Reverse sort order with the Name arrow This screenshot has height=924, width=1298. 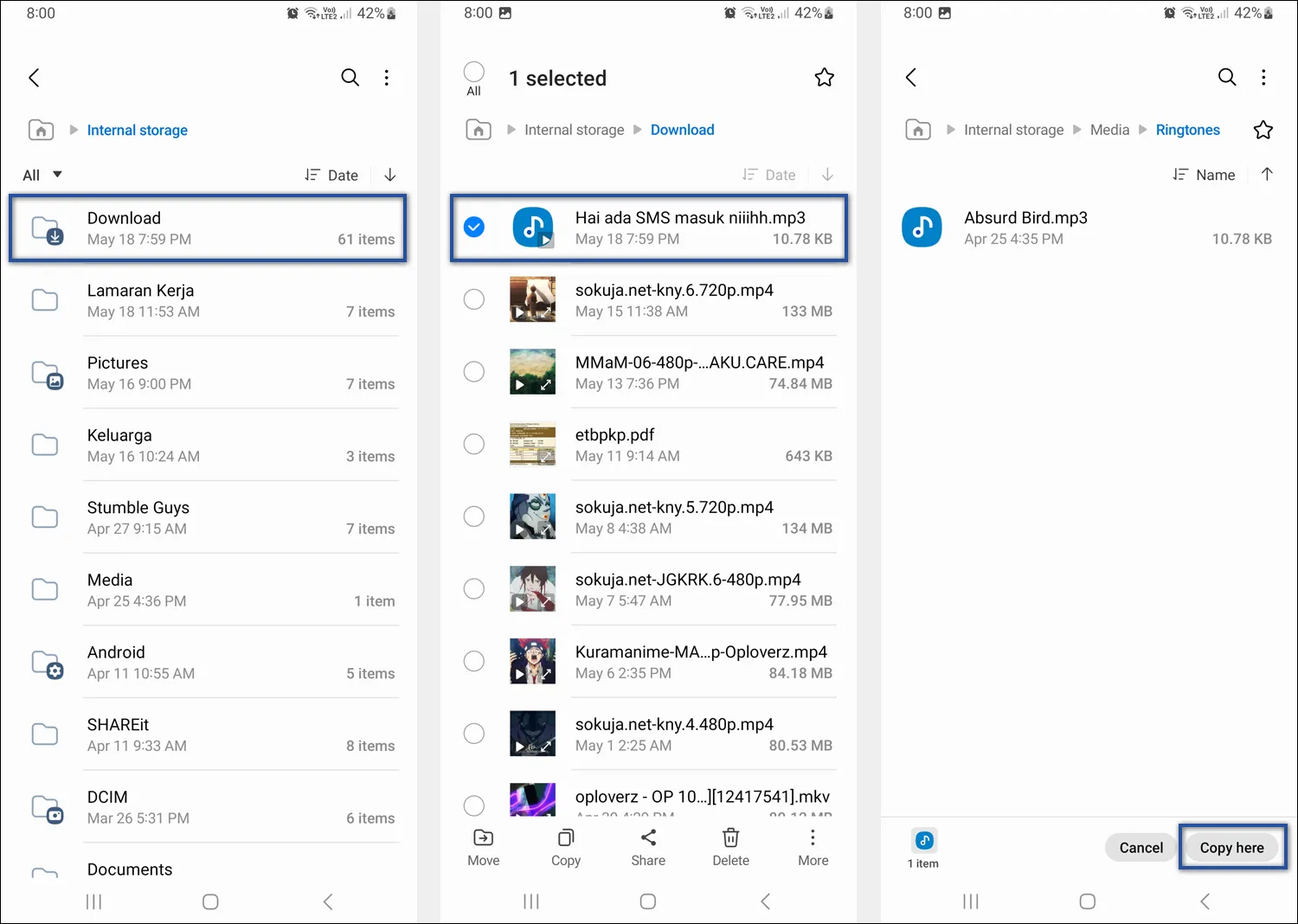1267,174
